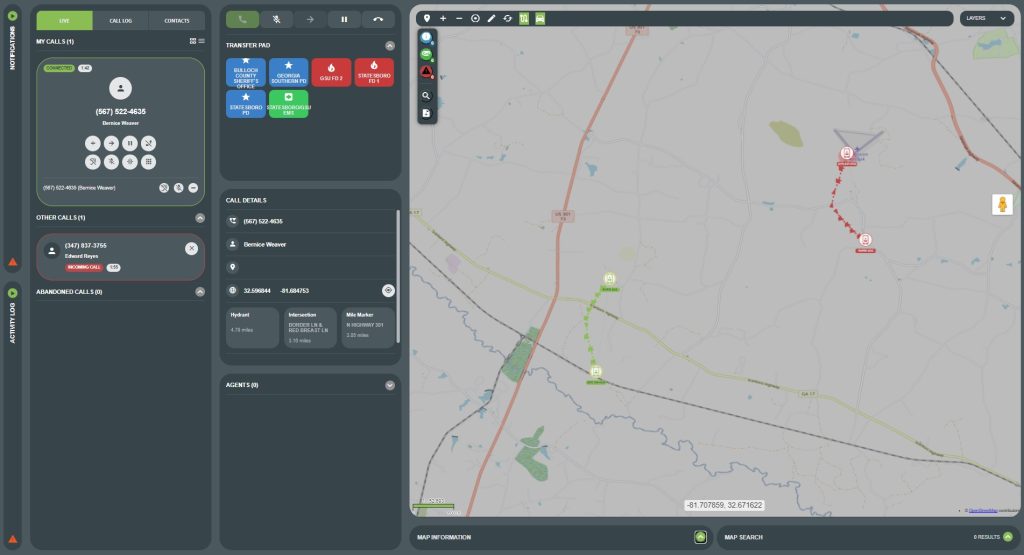Transfer call to Bulloch County Sheriff's Office

click(246, 73)
